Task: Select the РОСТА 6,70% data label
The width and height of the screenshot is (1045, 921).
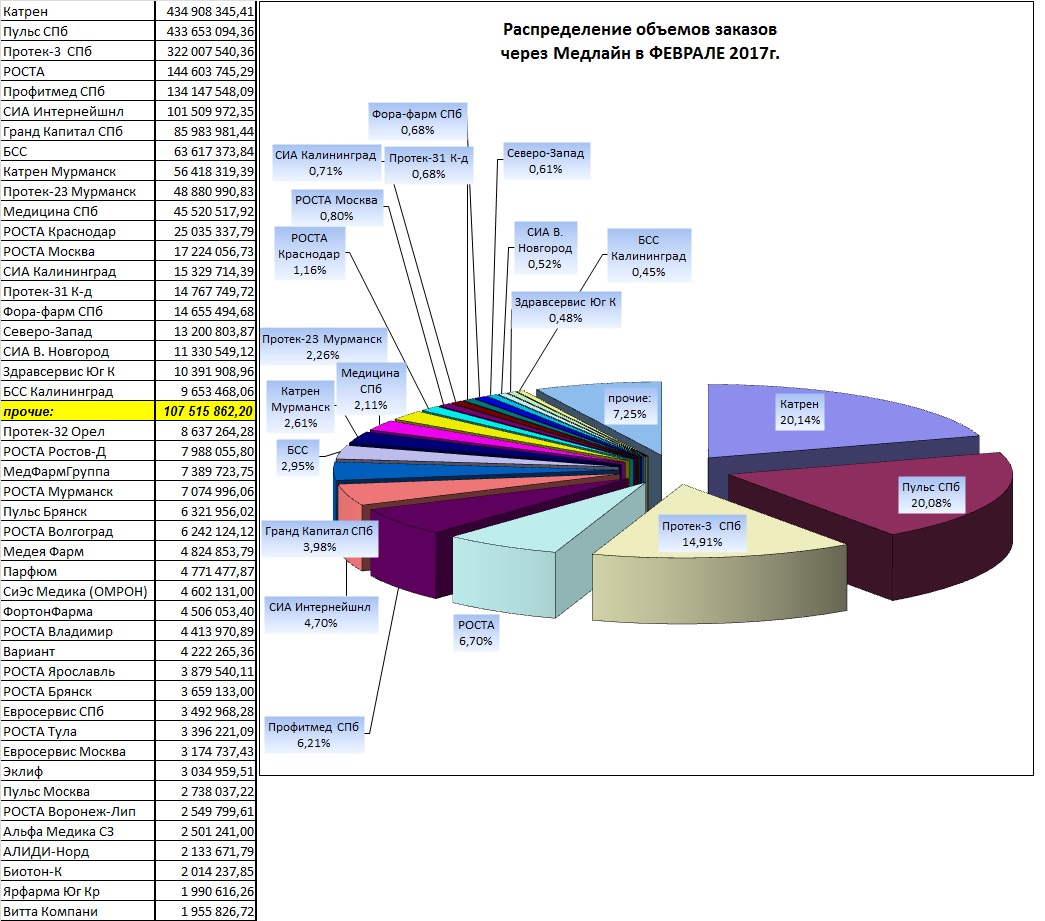Action: point(476,633)
